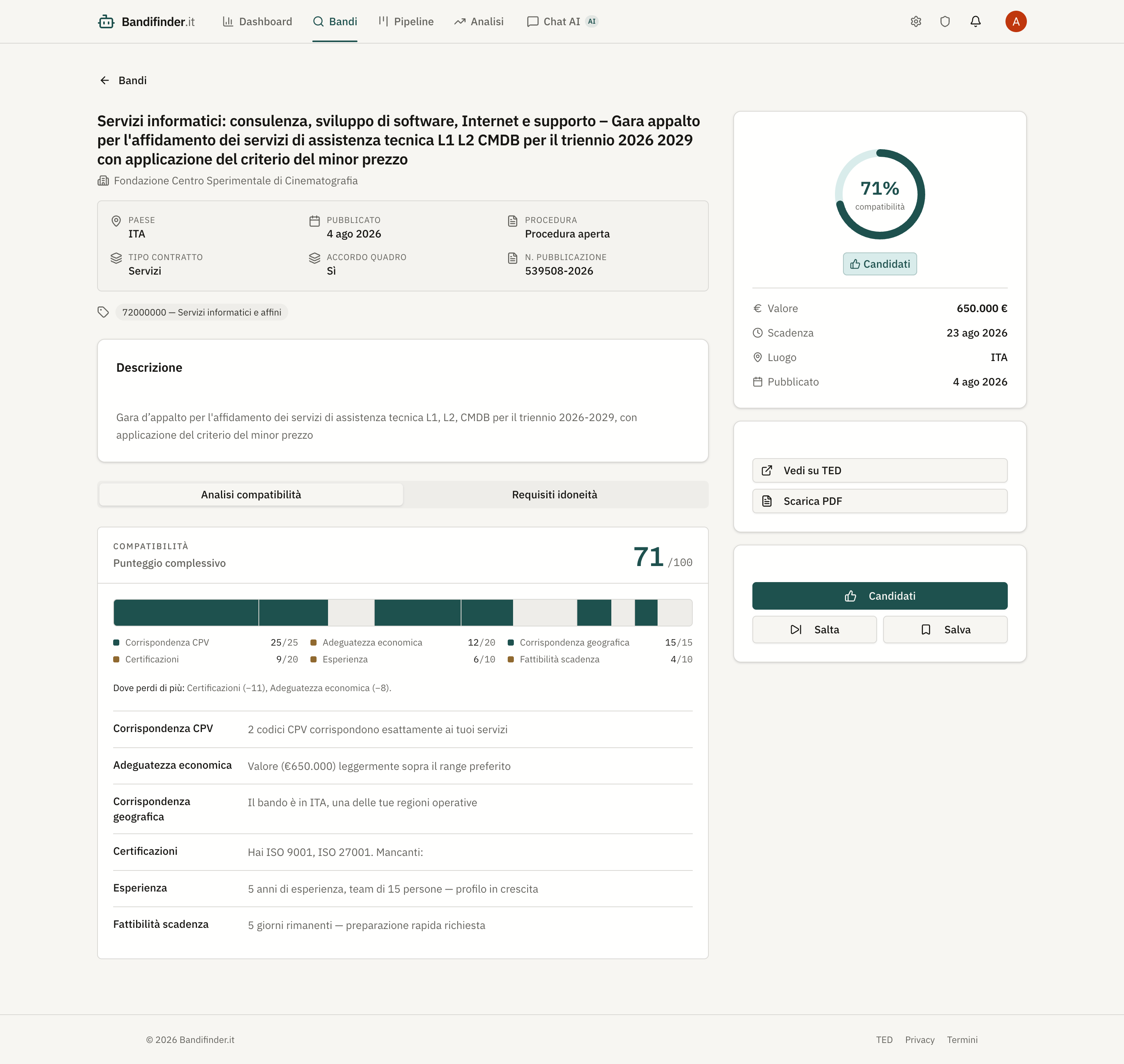Open the settings gear icon in header
The height and width of the screenshot is (1064, 1124).
(916, 21)
